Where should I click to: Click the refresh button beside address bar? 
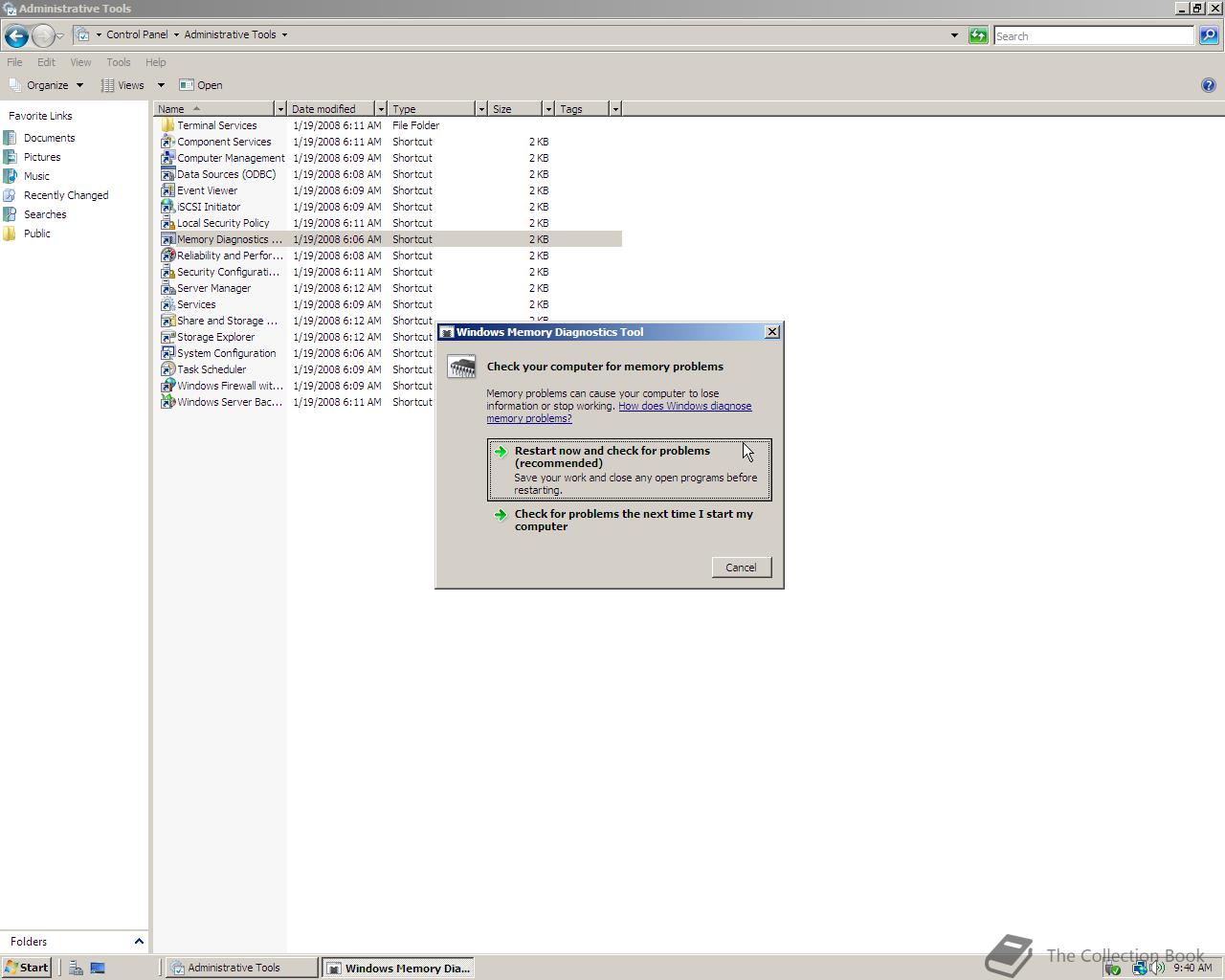[978, 35]
